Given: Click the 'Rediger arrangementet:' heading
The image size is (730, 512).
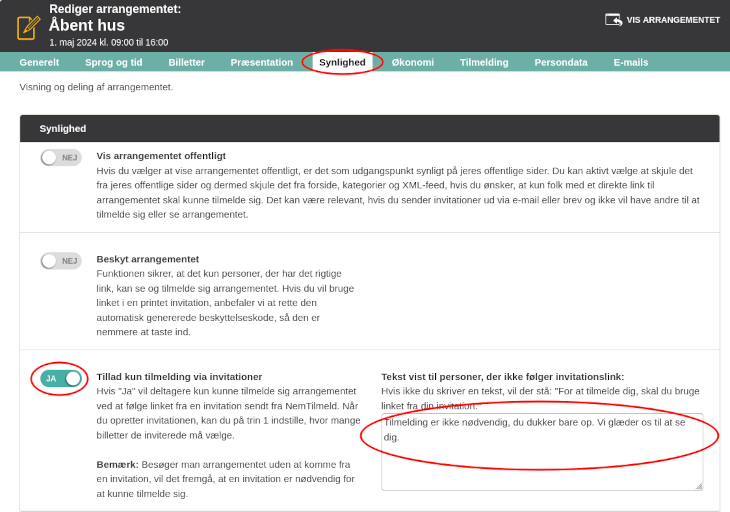Looking at the screenshot, I should pos(115,9).
